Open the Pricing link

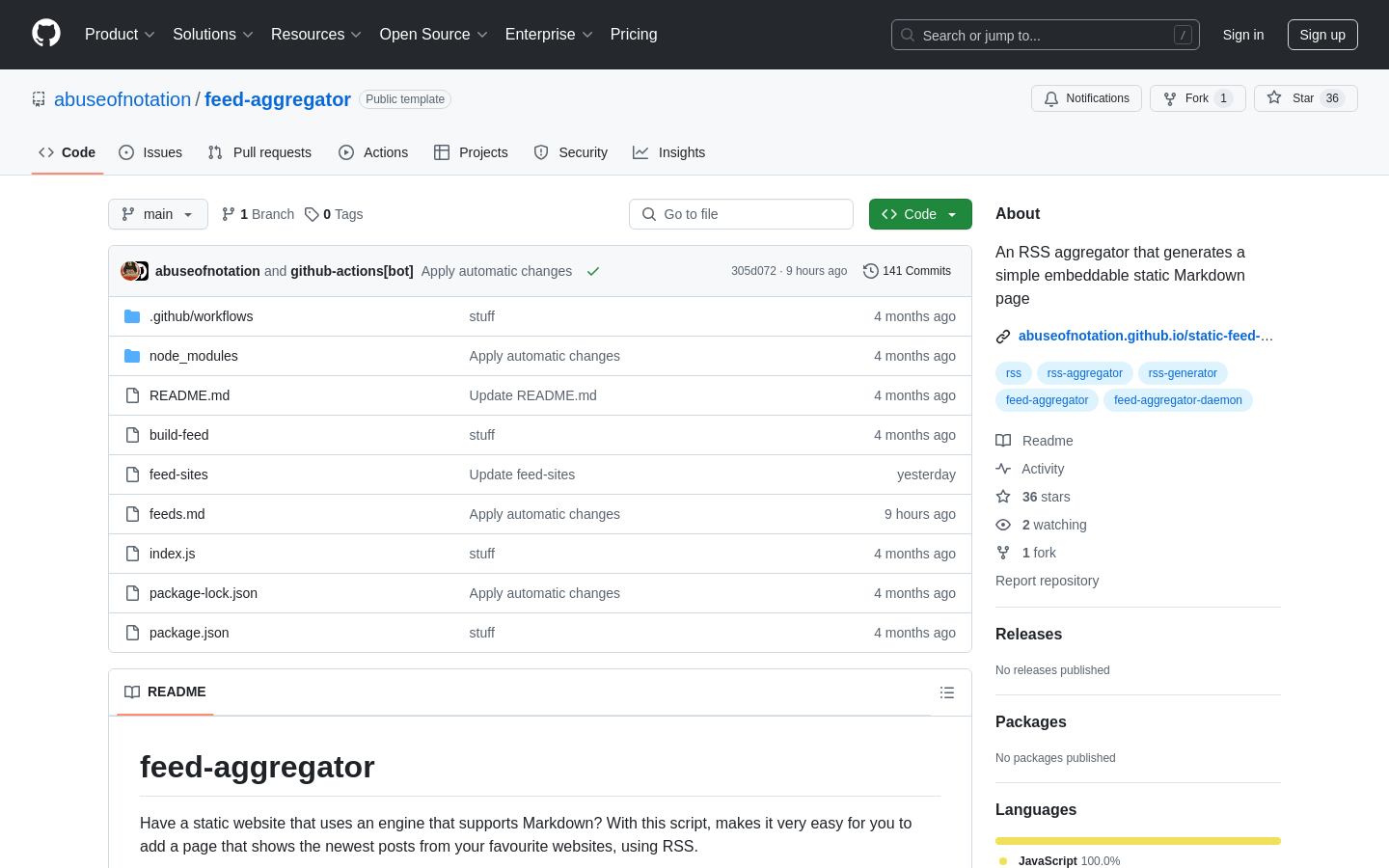click(634, 35)
